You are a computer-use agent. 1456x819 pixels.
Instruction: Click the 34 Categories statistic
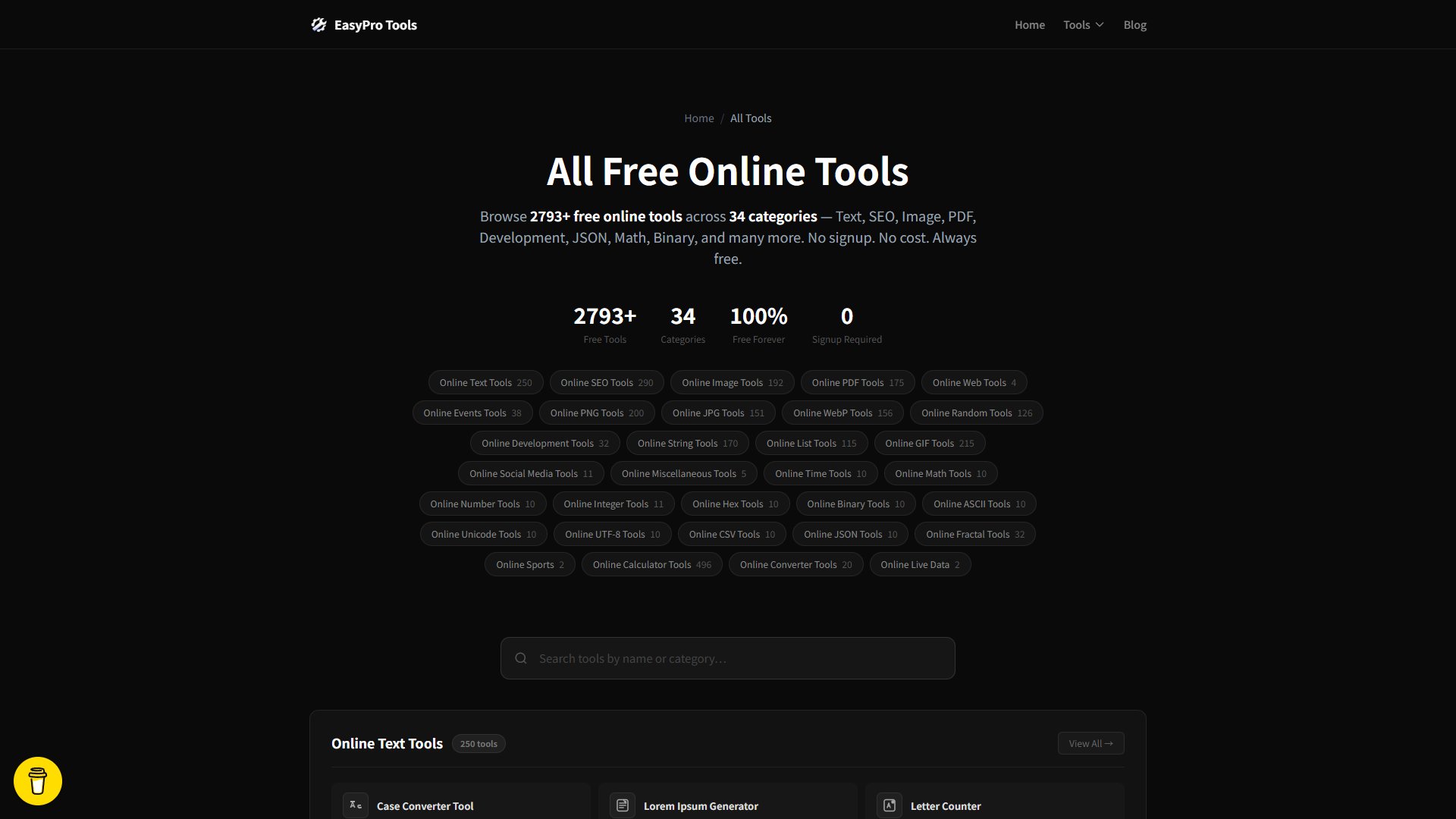point(682,325)
